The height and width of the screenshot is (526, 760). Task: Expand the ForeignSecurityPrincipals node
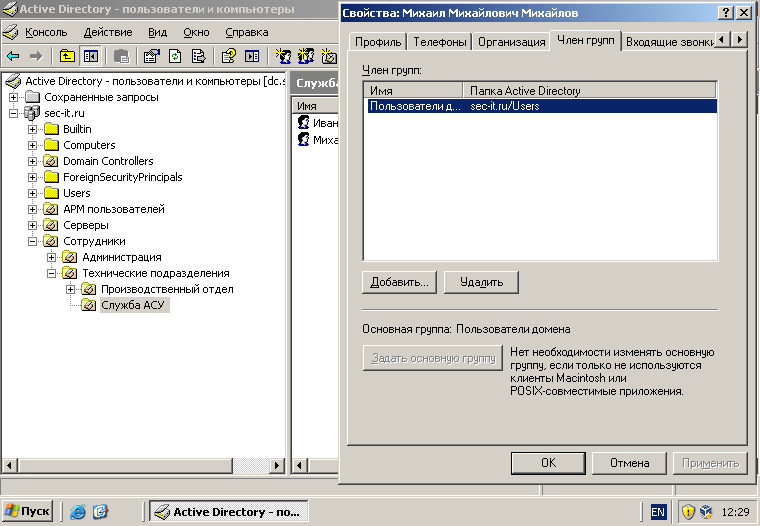point(32,177)
